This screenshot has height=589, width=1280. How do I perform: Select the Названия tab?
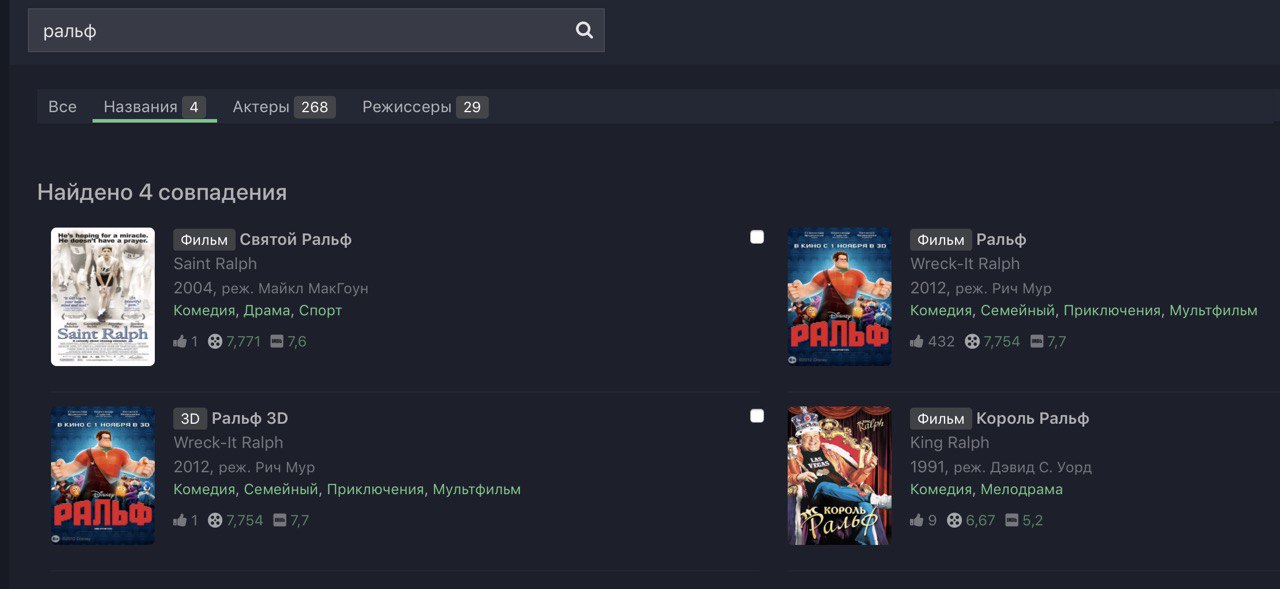154,106
